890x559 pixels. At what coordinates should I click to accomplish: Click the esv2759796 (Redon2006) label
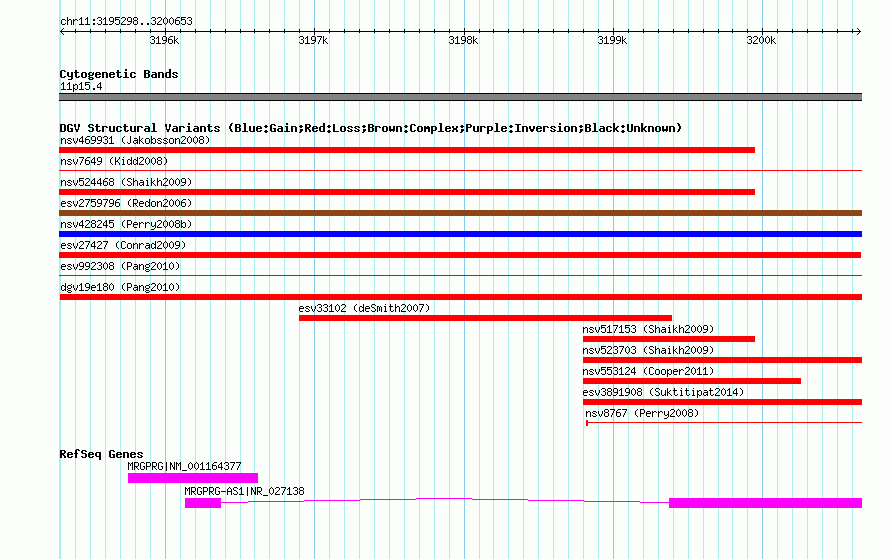pos(126,203)
